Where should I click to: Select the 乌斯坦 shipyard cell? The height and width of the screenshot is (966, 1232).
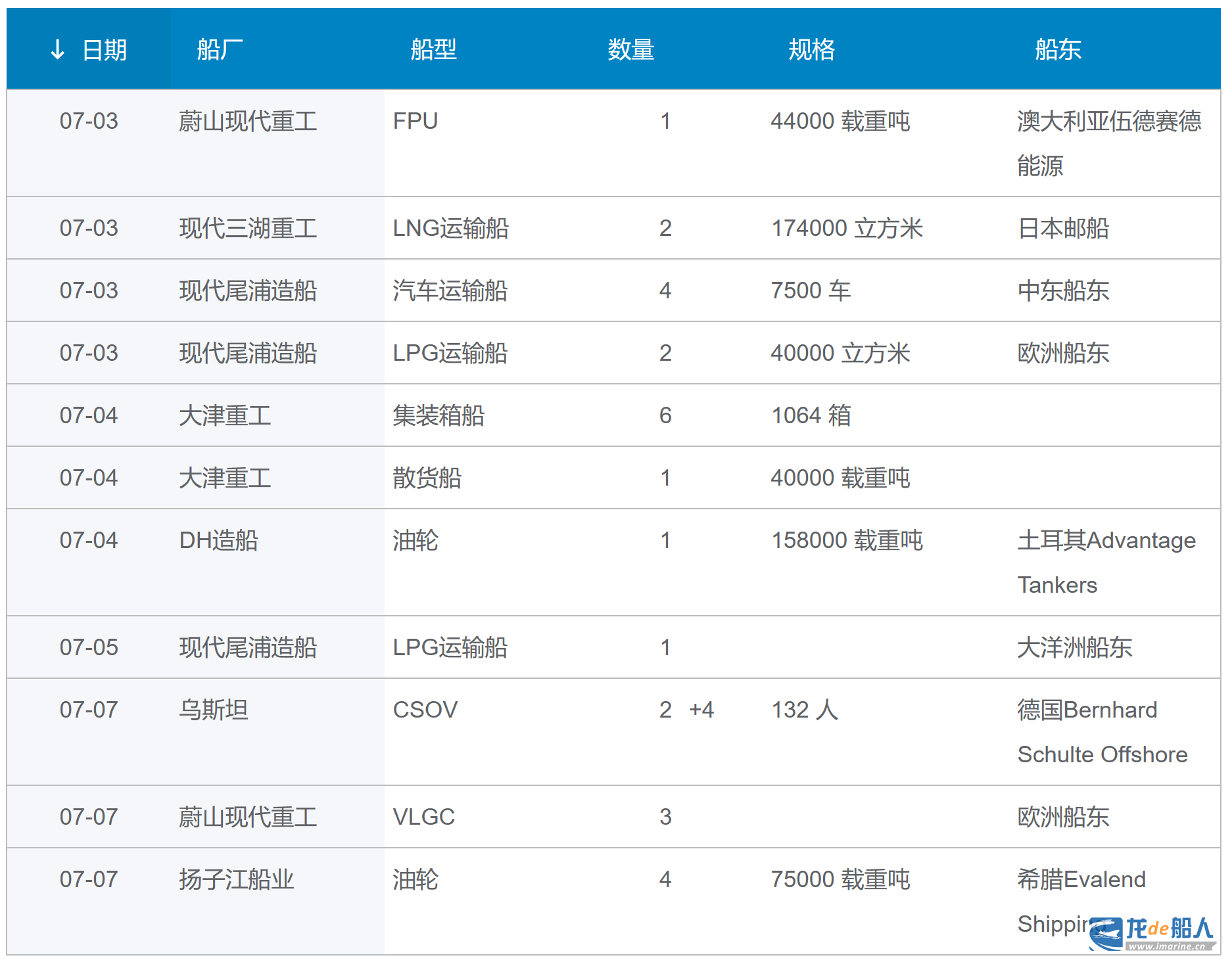coord(214,710)
